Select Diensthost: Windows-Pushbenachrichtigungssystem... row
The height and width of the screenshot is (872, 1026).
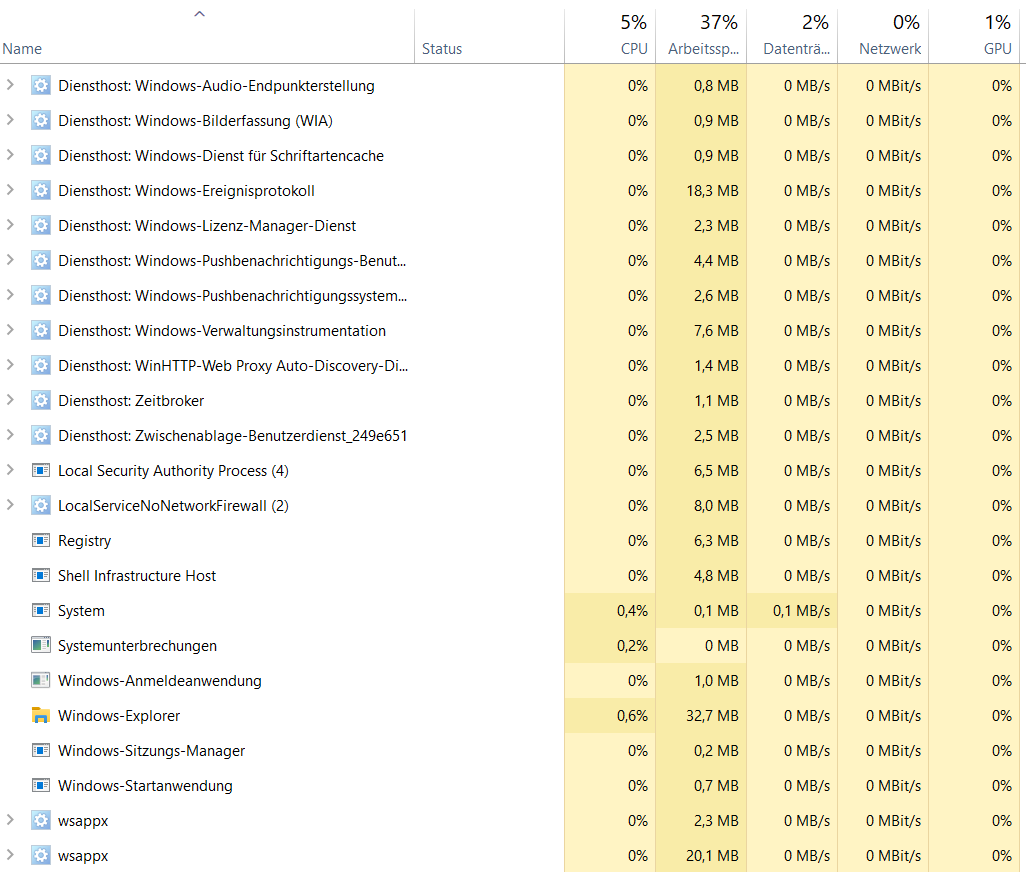(510, 296)
